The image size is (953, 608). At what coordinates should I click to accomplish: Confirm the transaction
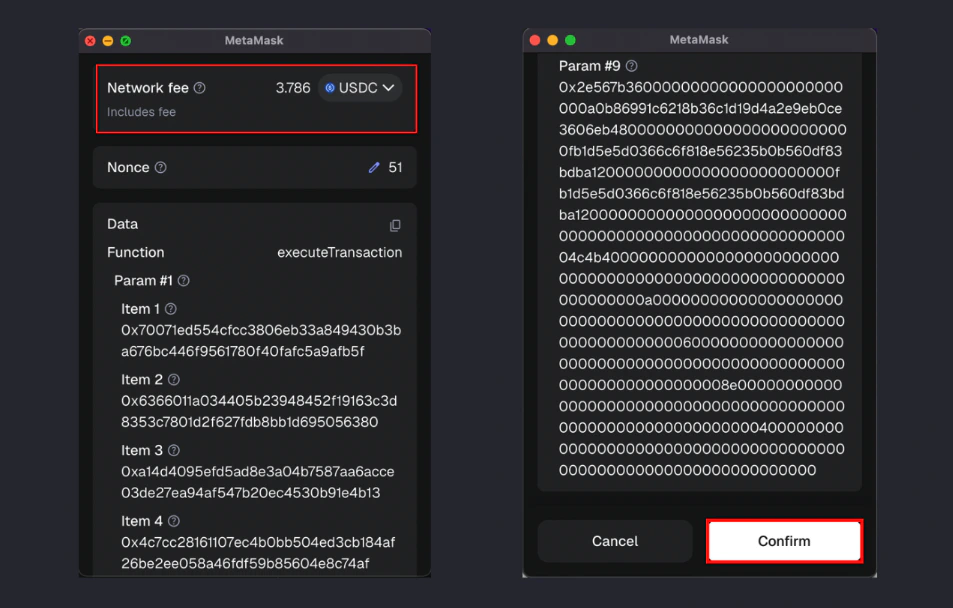[784, 541]
